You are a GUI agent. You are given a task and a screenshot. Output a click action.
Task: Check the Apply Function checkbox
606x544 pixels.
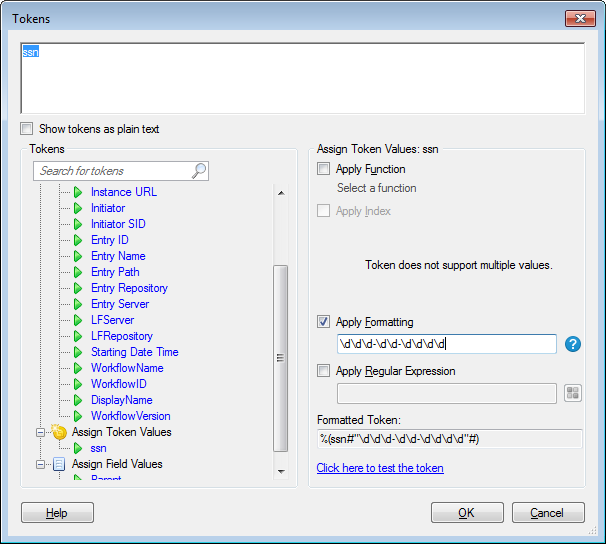323,169
